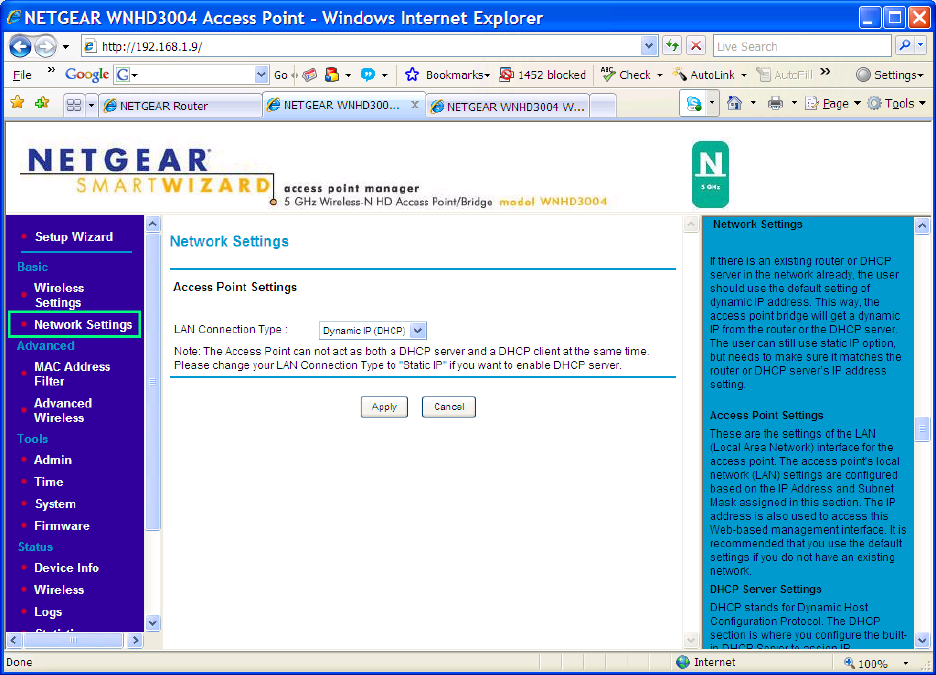Open a new blank tab

pyautogui.click(x=603, y=106)
